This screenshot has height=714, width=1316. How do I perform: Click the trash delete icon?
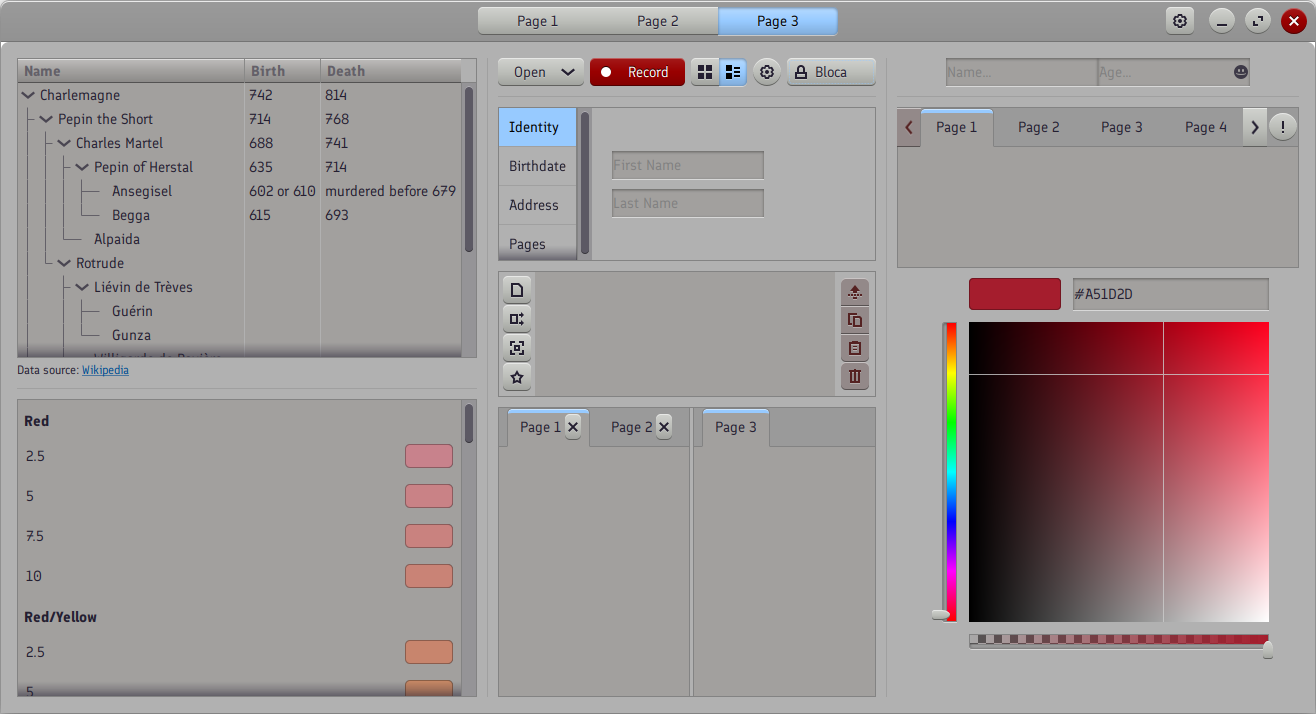click(x=855, y=376)
